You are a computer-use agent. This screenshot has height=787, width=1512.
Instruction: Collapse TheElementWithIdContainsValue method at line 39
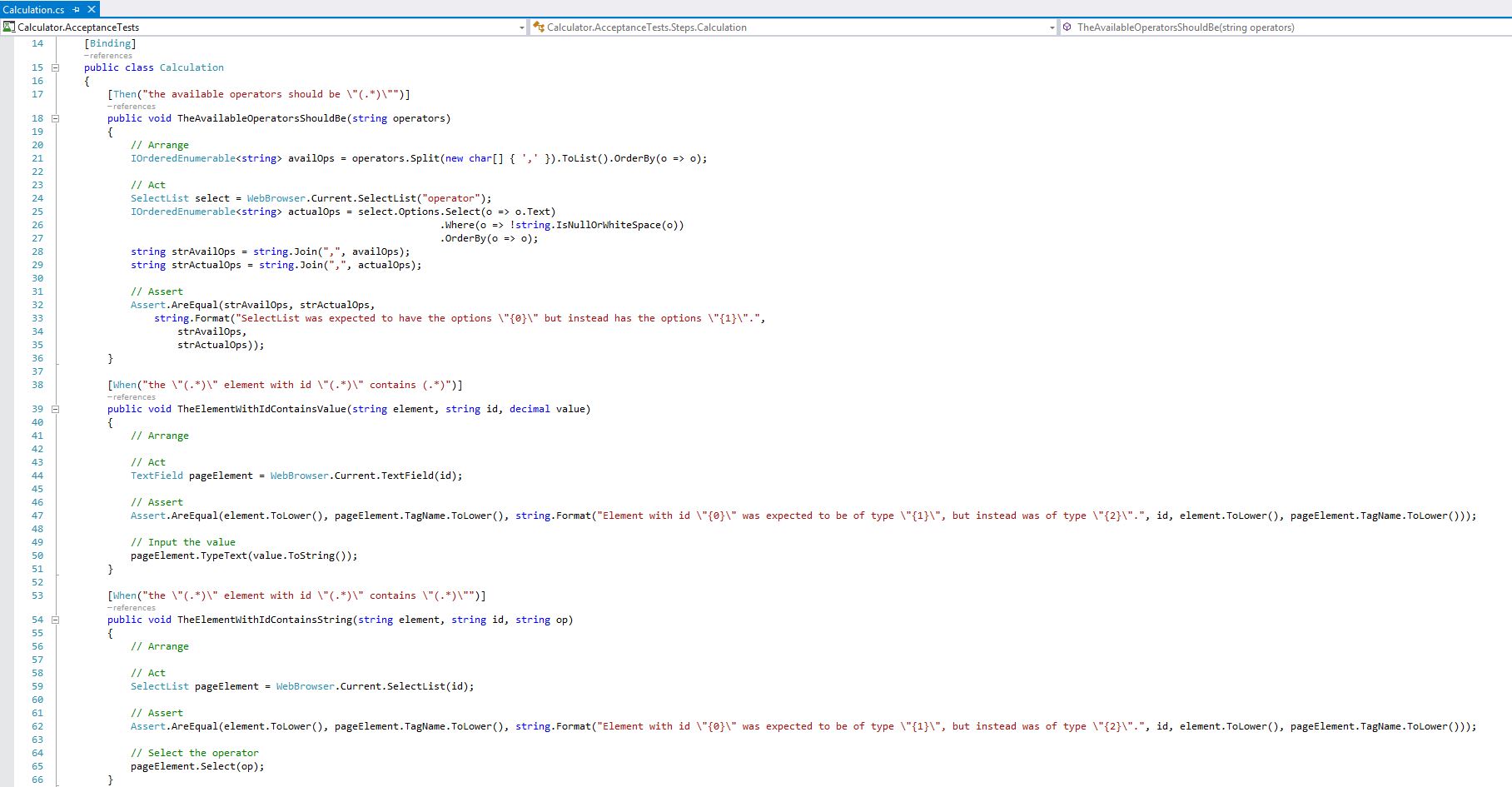point(56,409)
